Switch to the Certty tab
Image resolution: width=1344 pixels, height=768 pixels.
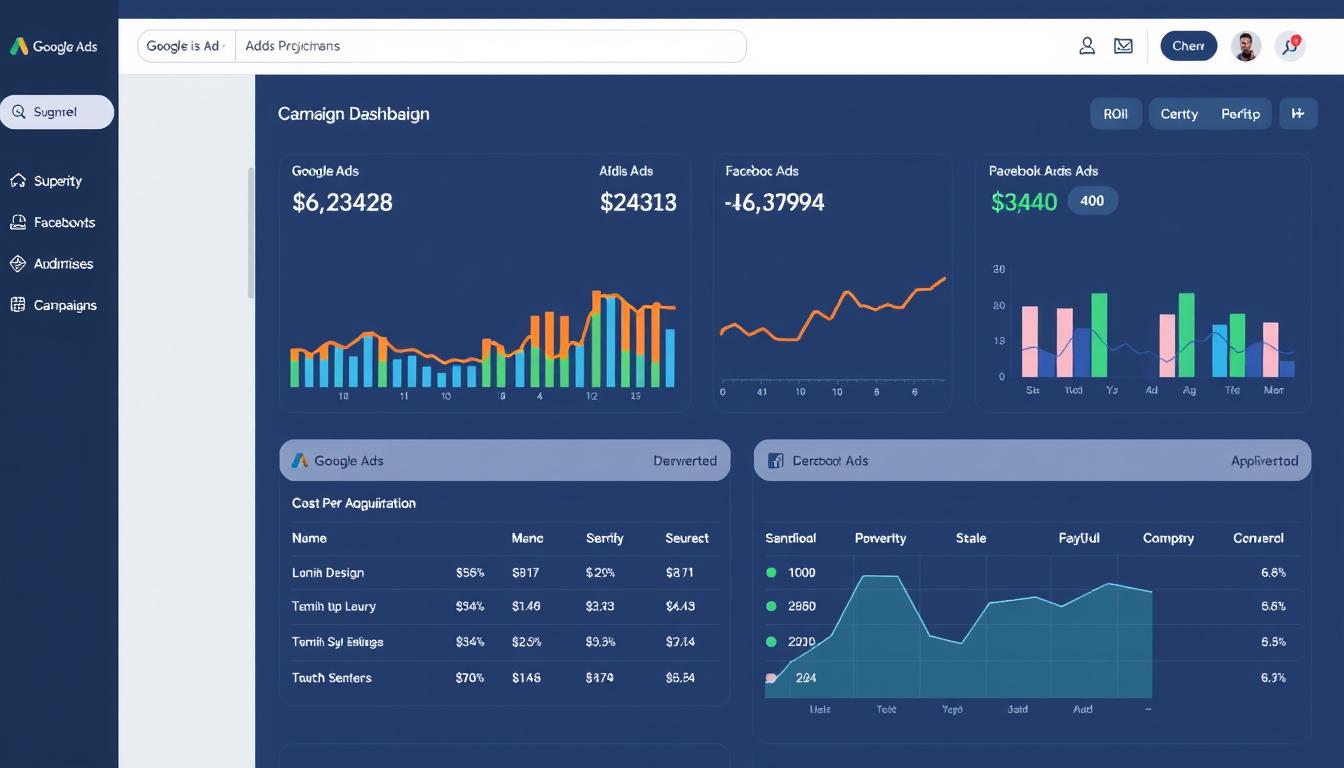coord(1179,114)
